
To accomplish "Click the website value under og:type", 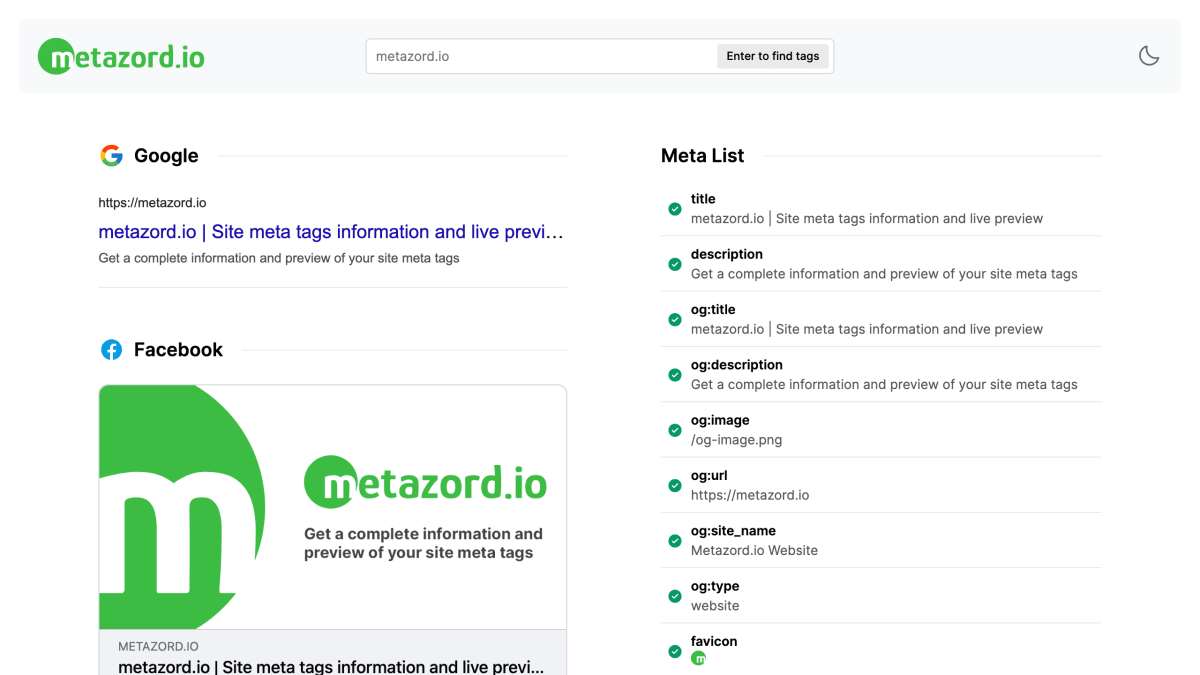I will 715,606.
